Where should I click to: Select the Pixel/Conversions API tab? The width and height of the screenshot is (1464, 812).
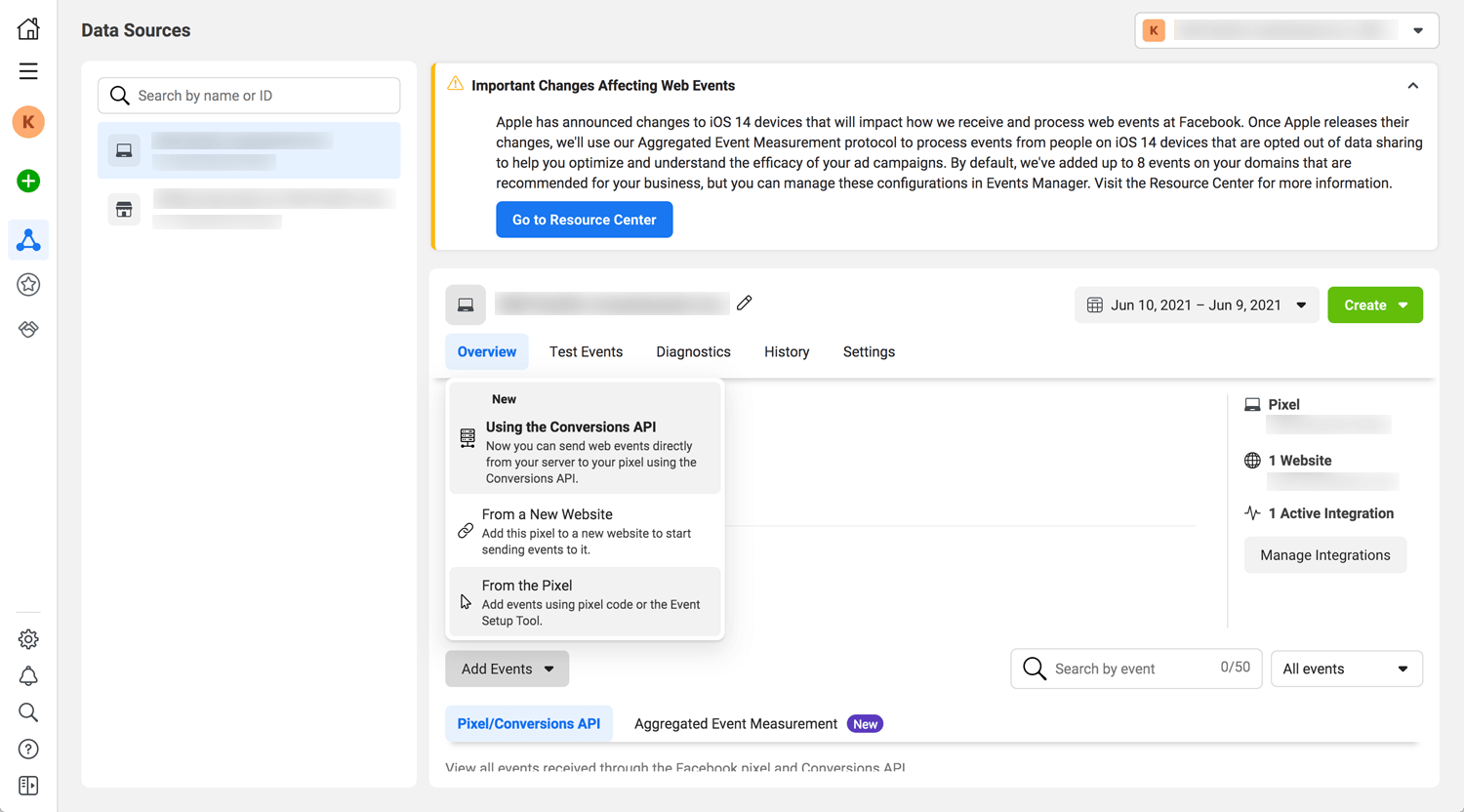(x=529, y=723)
